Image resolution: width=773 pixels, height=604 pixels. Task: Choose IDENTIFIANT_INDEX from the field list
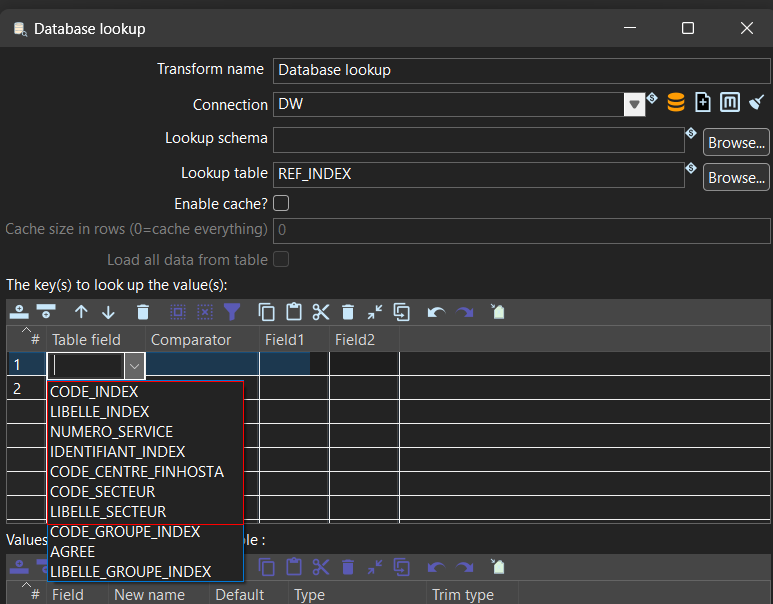point(117,452)
